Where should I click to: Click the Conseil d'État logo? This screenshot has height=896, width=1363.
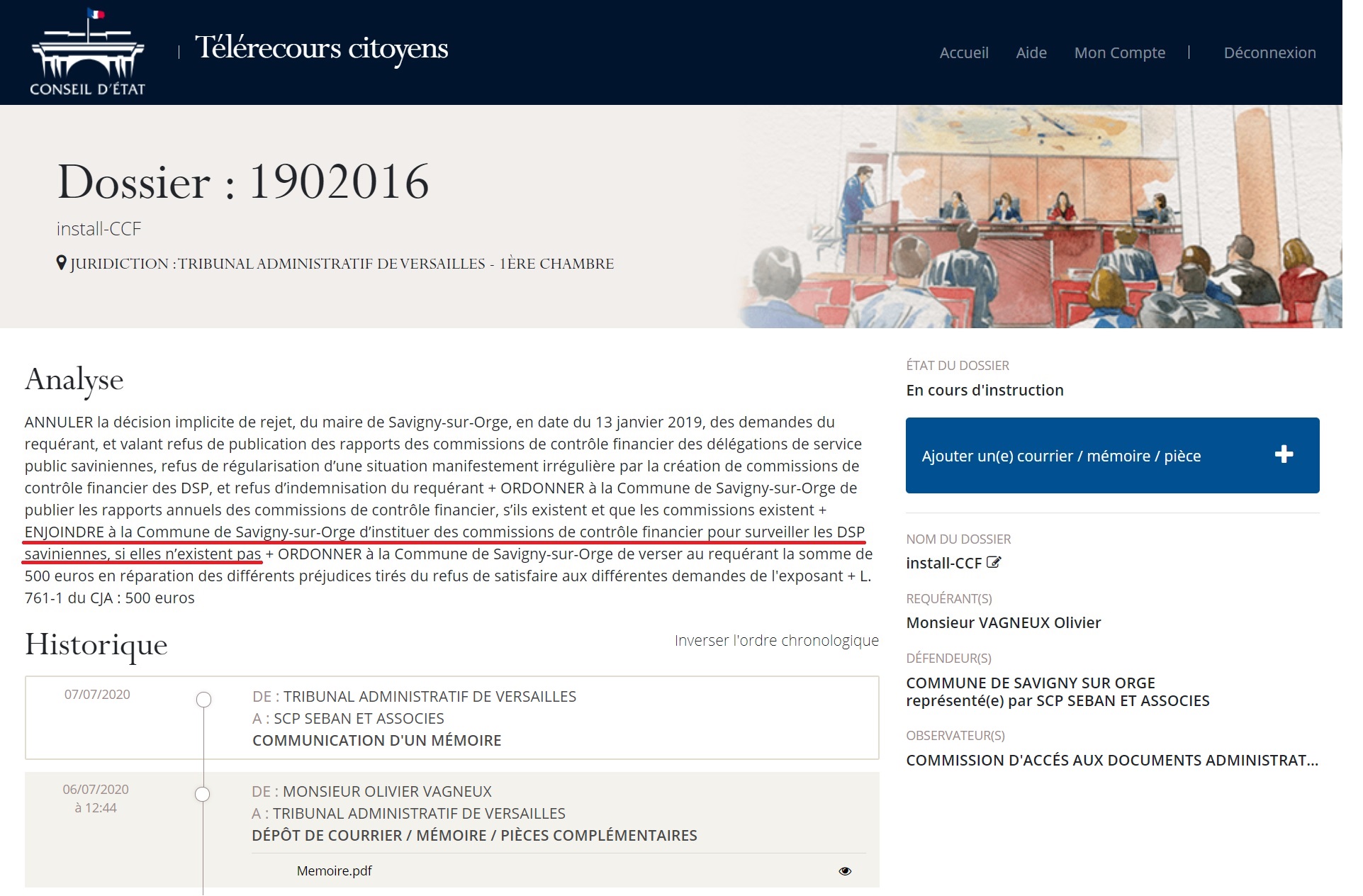[87, 52]
